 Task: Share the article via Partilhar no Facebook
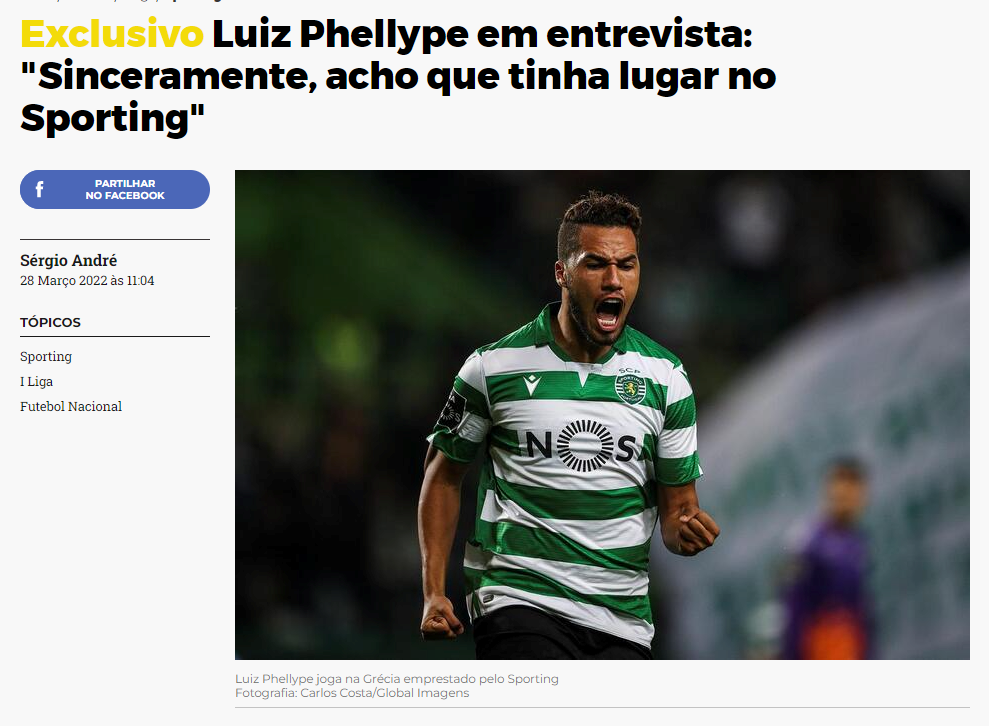pyautogui.click(x=115, y=189)
